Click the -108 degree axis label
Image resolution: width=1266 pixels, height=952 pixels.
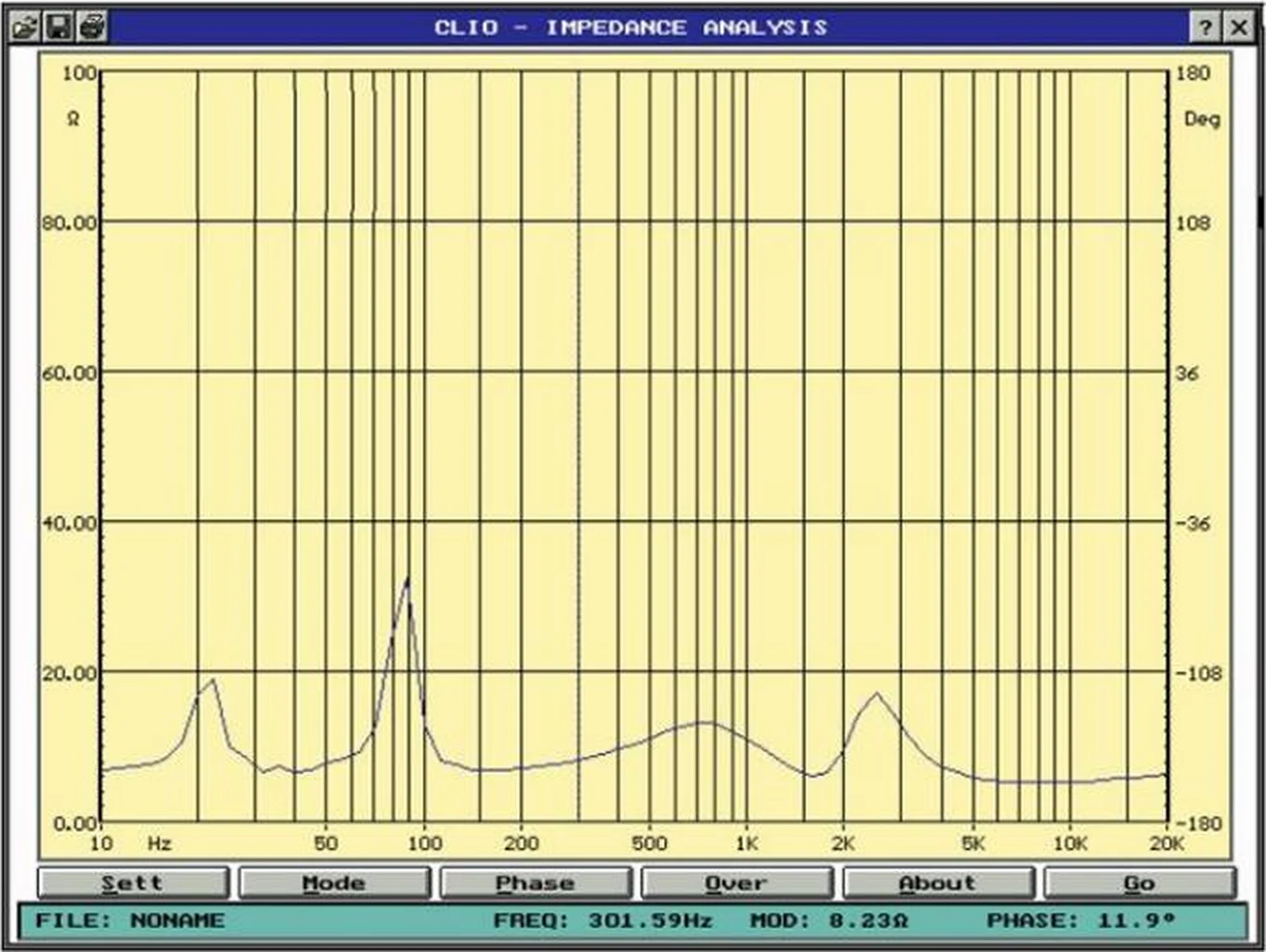tap(1198, 673)
